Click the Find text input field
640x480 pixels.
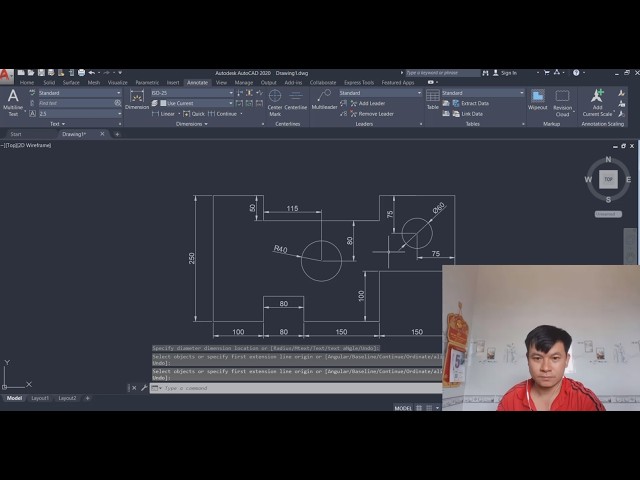coord(76,103)
